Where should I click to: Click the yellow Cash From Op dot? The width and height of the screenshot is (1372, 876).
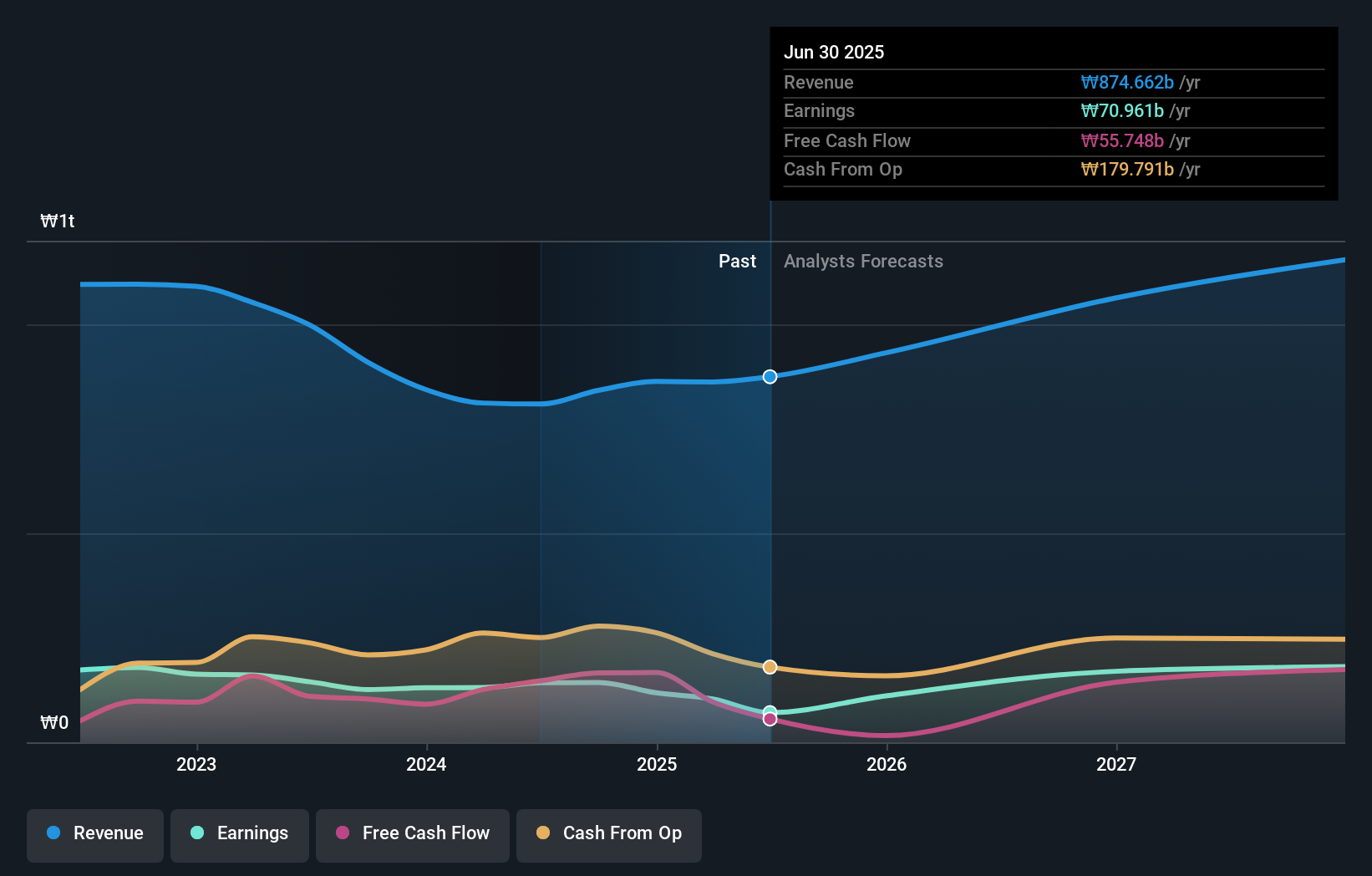pos(544,833)
